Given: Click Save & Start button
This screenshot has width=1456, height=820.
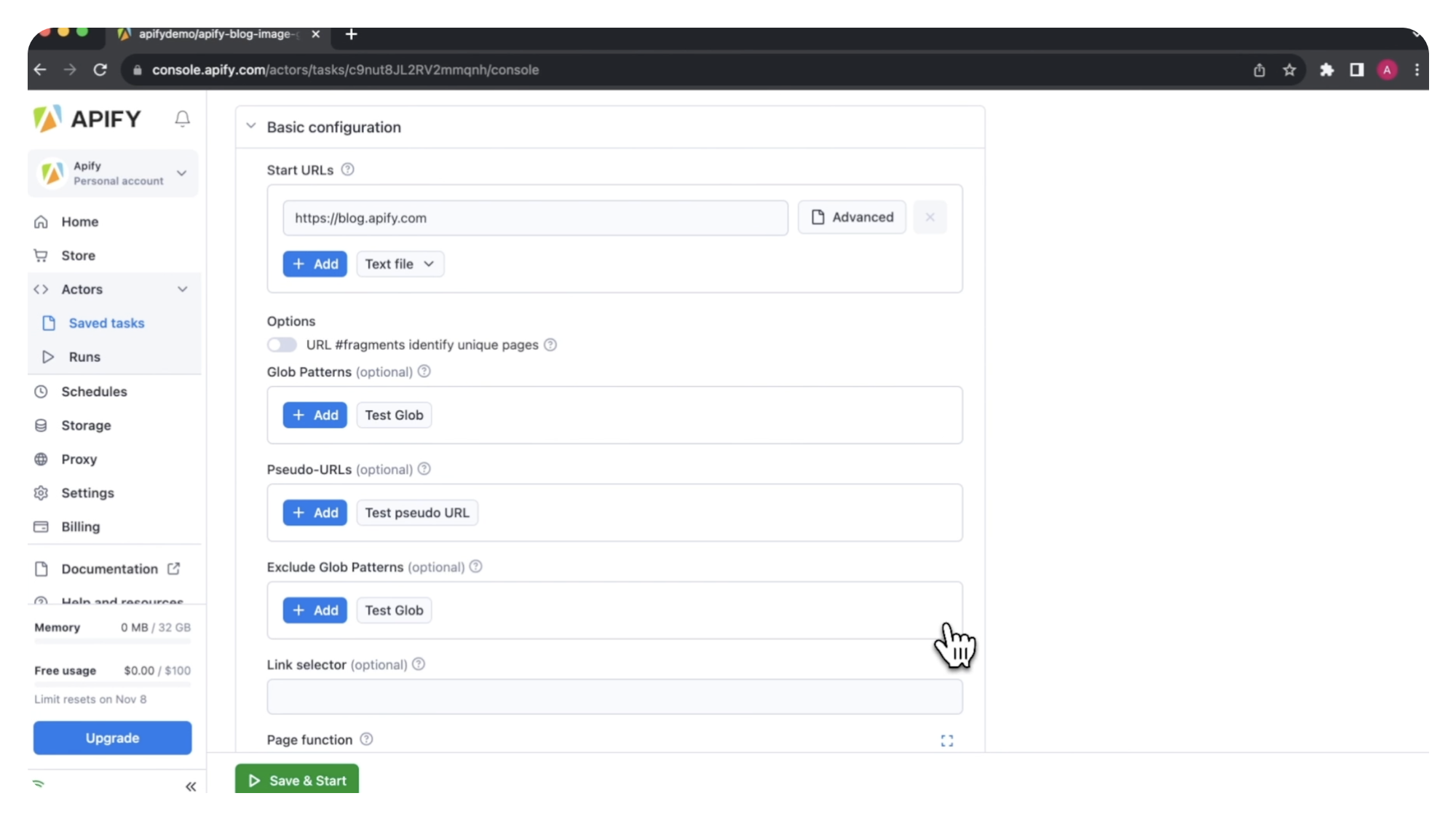Looking at the screenshot, I should click(297, 780).
